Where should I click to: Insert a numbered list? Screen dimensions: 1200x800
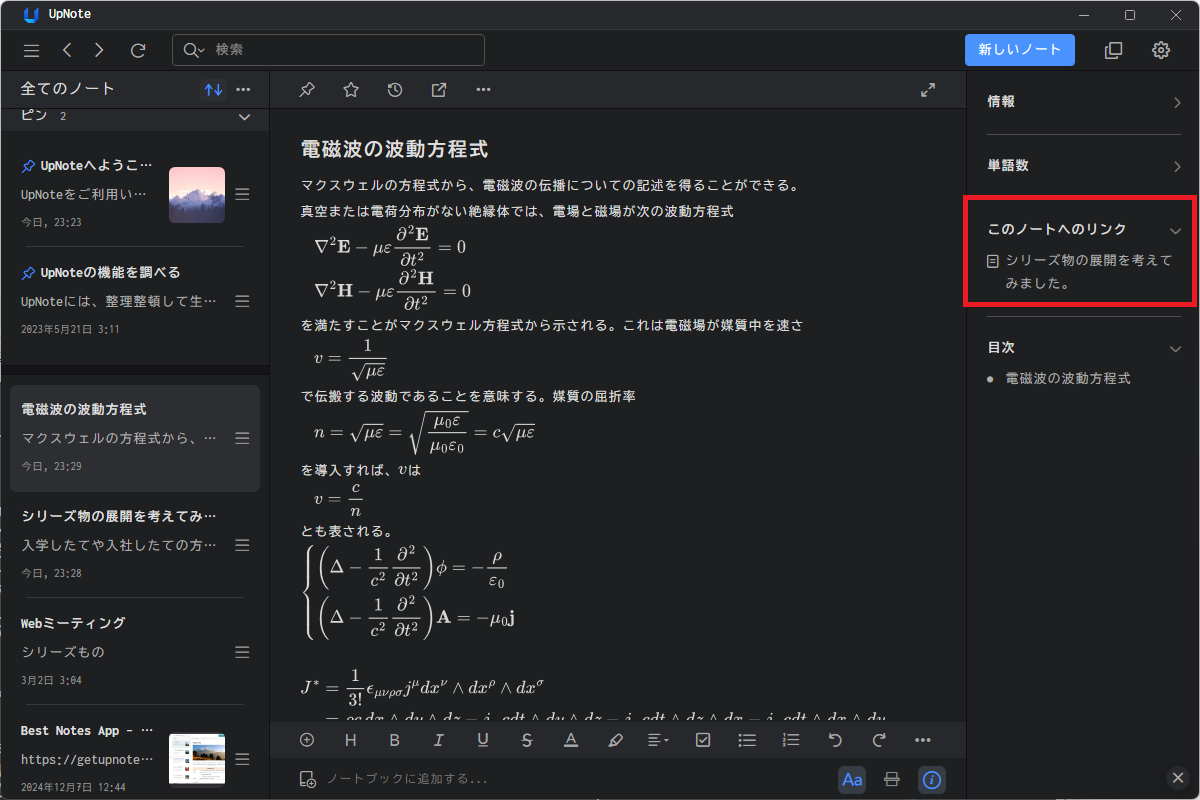790,739
